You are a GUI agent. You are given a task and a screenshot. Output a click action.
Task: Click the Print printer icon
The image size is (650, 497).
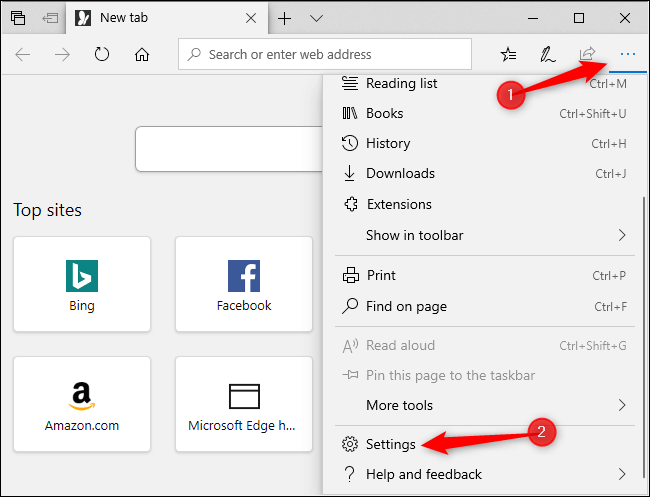coord(351,275)
